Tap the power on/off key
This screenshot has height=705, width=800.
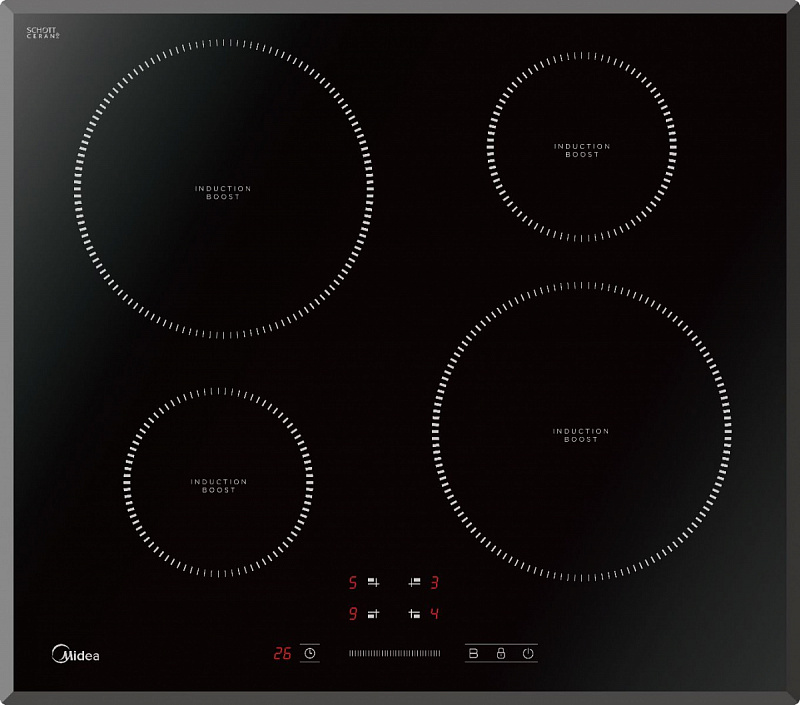tap(528, 653)
